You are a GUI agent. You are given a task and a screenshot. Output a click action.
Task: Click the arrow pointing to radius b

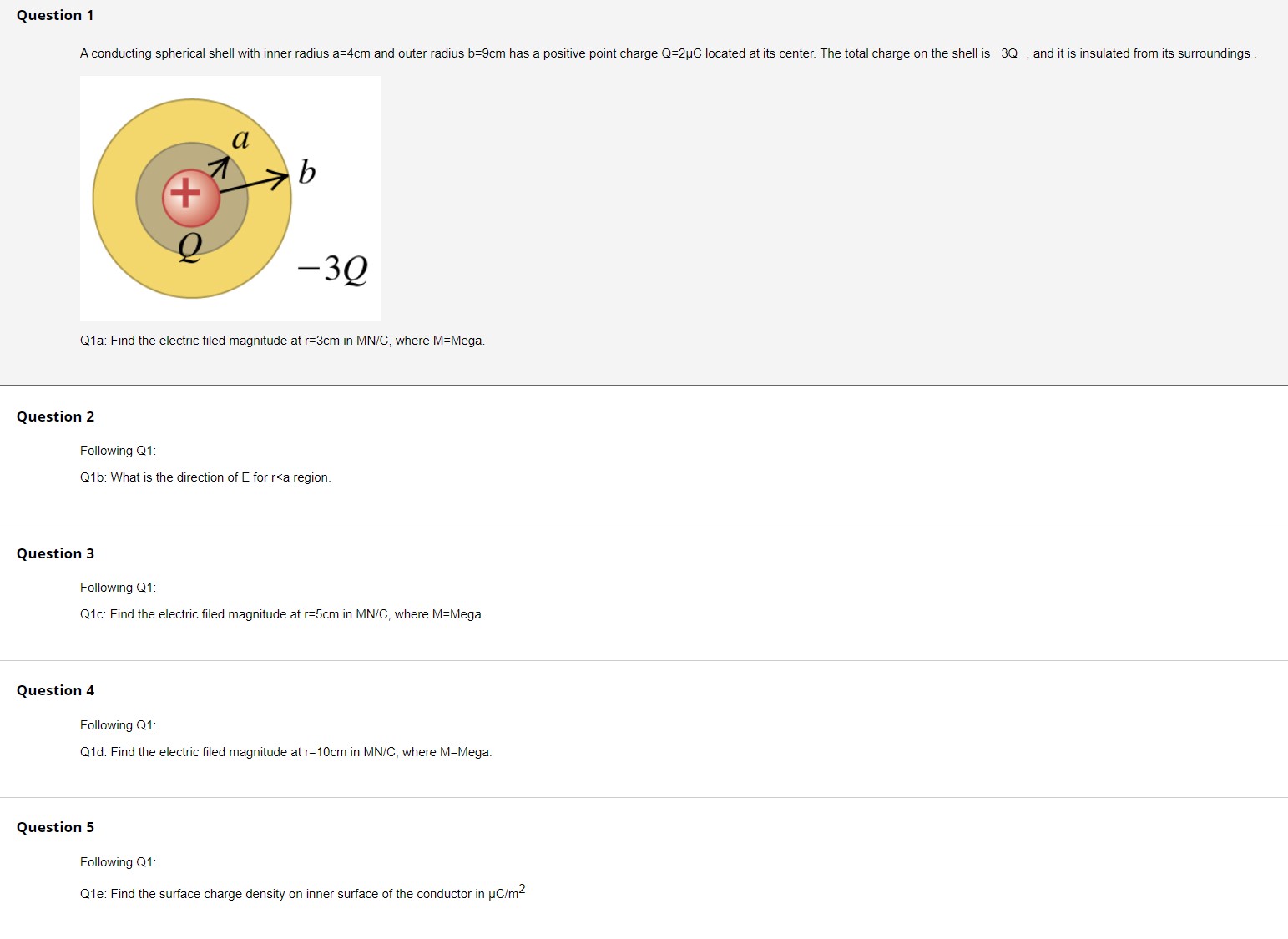click(x=255, y=184)
